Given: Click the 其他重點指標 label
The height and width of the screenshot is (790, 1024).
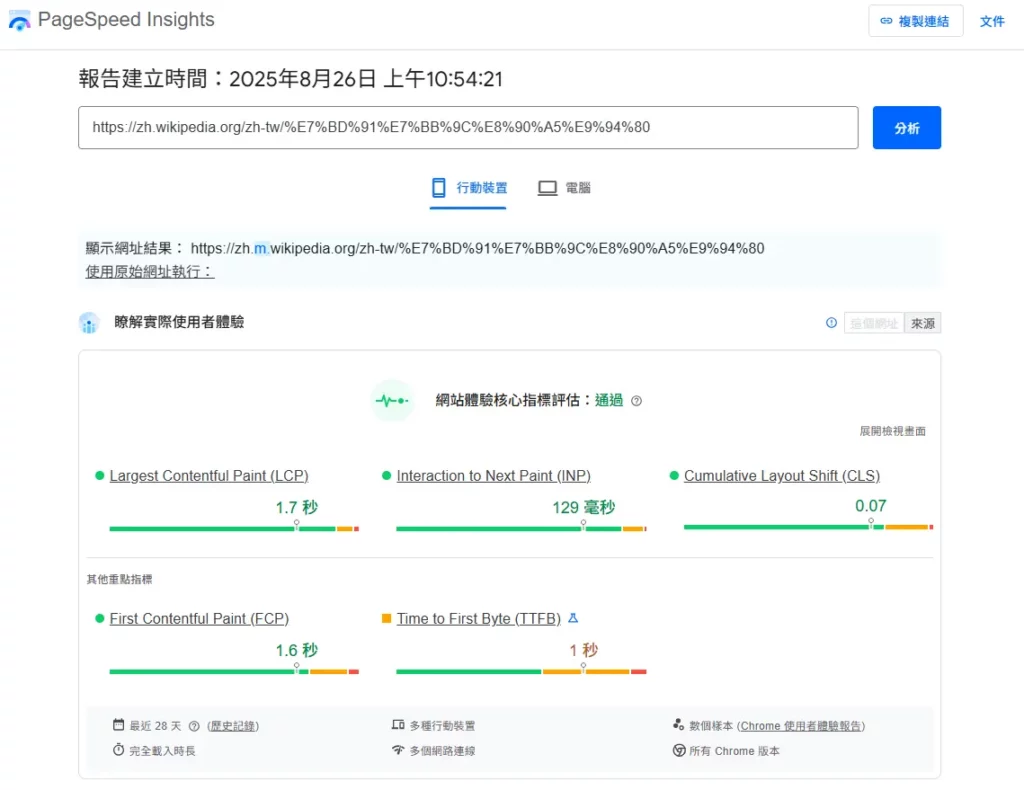Looking at the screenshot, I should (x=120, y=579).
